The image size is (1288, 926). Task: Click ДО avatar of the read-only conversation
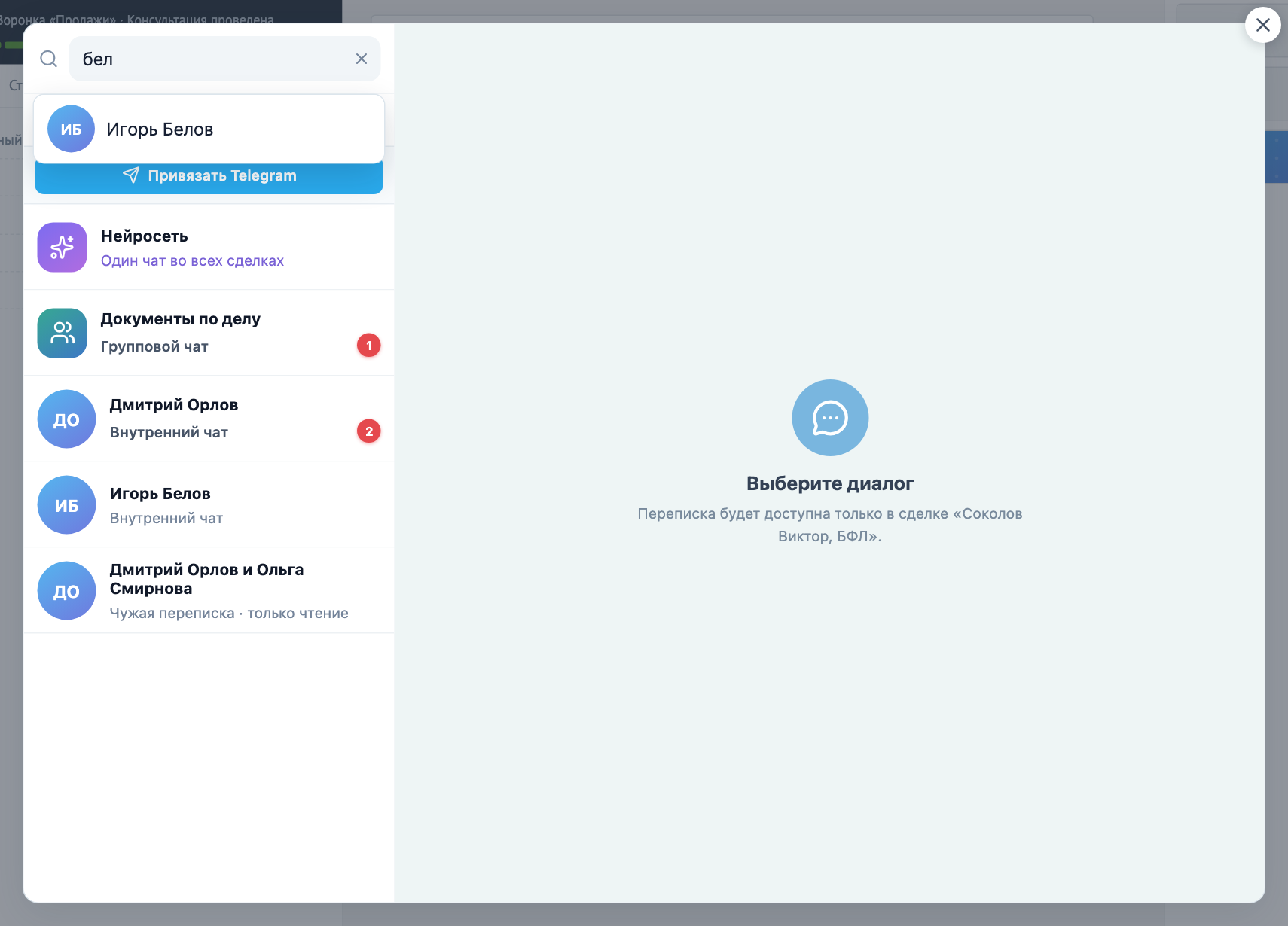click(x=67, y=590)
